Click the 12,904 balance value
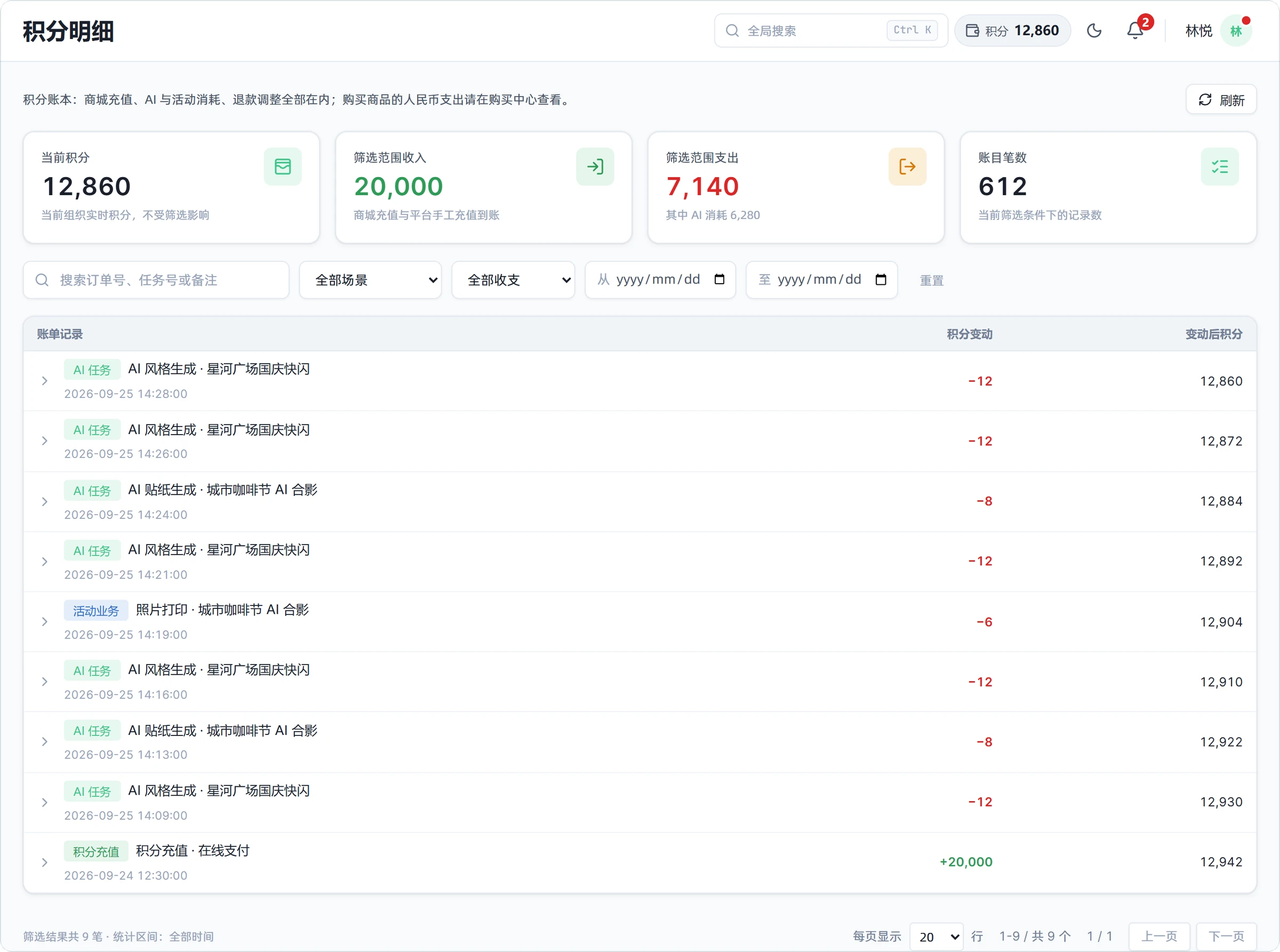 (1221, 622)
